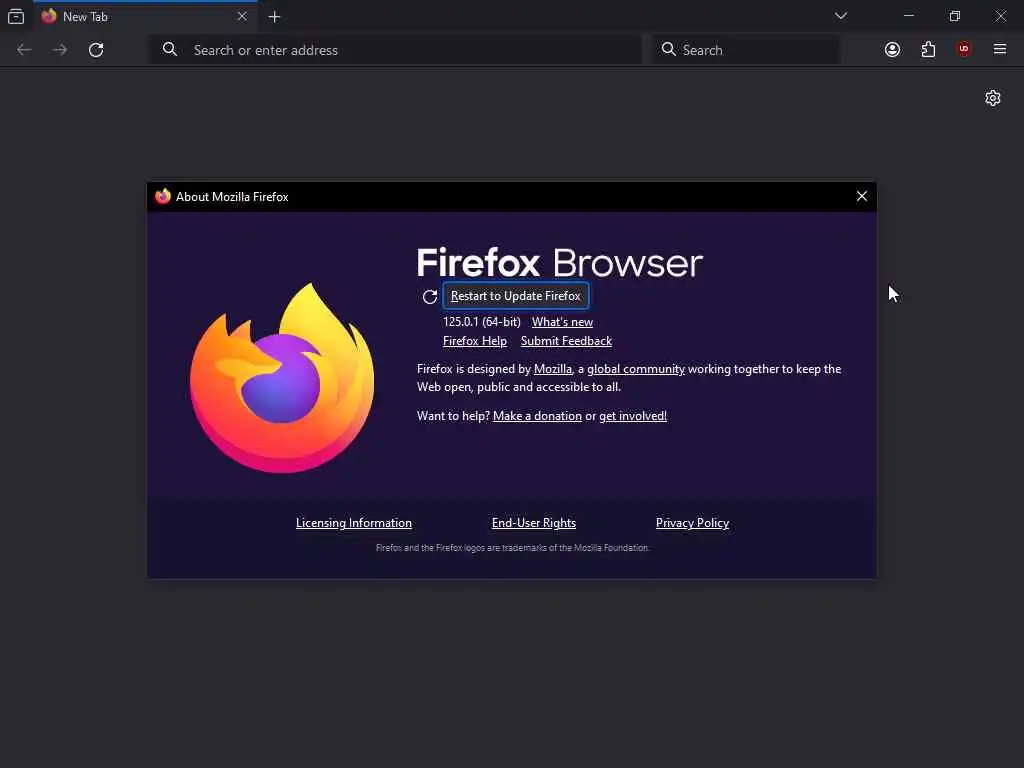Open End-User Rights link
Viewport: 1024px width, 768px height.
point(534,523)
